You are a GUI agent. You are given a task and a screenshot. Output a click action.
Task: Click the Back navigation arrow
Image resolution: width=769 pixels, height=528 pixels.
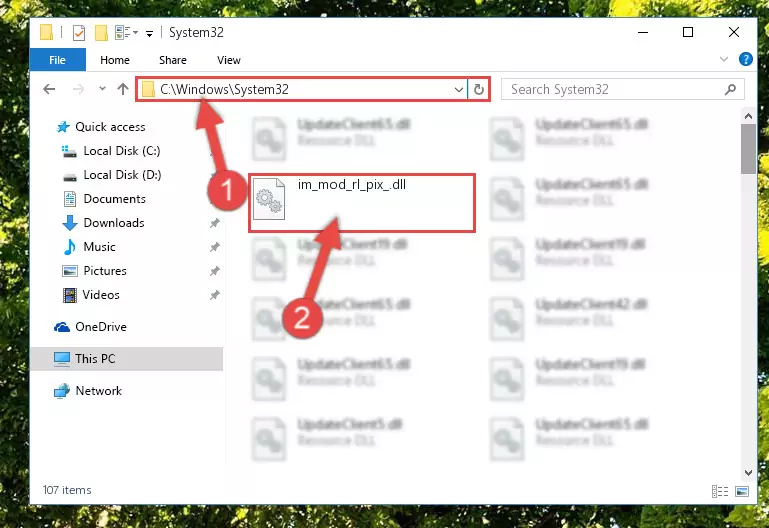49,89
